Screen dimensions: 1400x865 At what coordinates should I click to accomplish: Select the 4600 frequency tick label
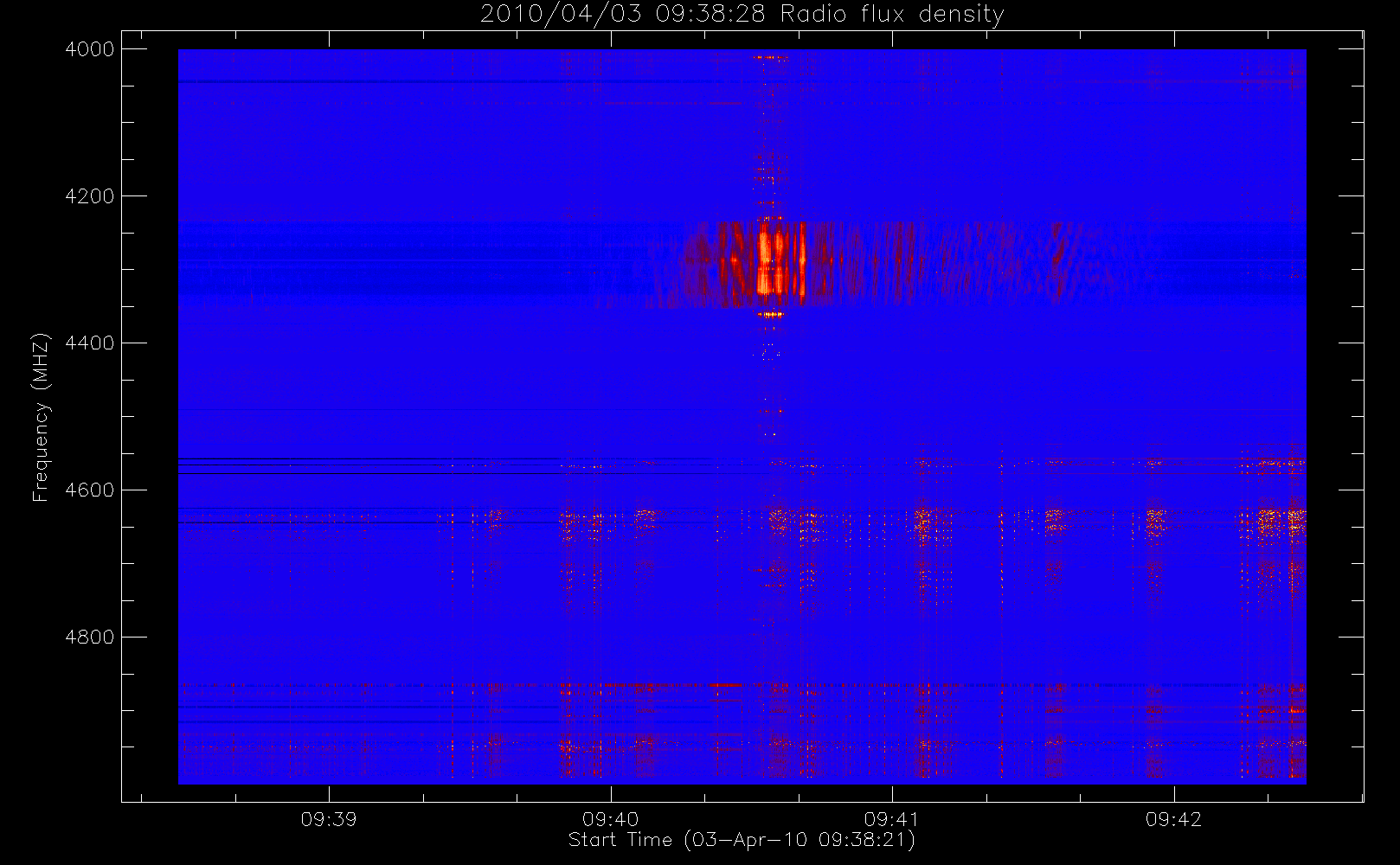[90, 490]
